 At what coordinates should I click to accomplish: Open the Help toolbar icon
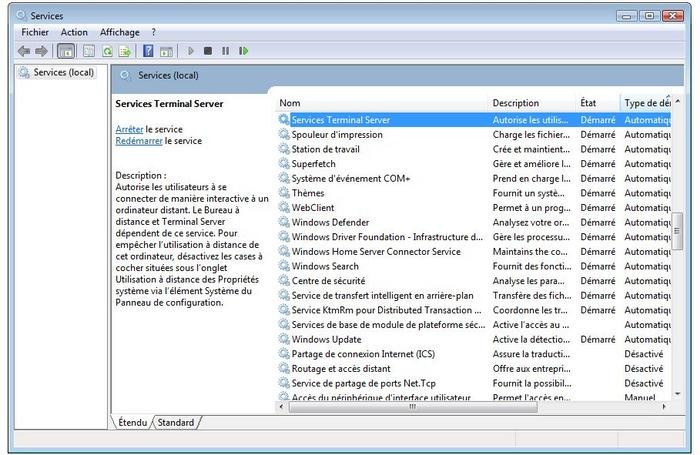148,51
